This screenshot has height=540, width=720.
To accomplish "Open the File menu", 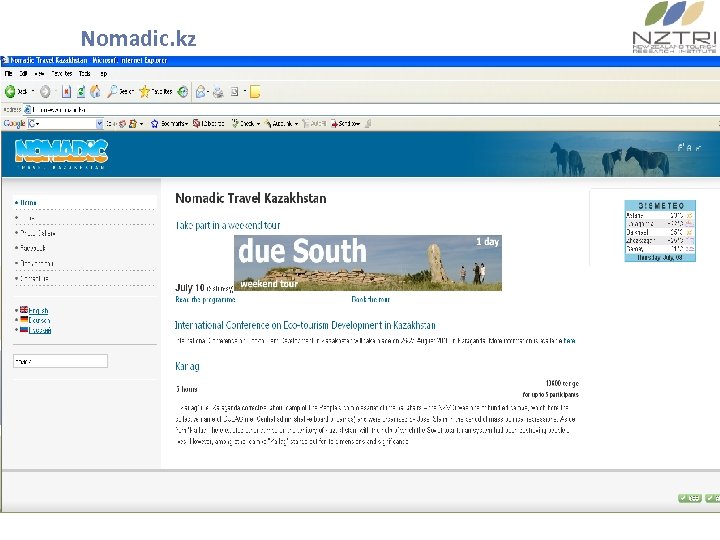I will (8, 73).
